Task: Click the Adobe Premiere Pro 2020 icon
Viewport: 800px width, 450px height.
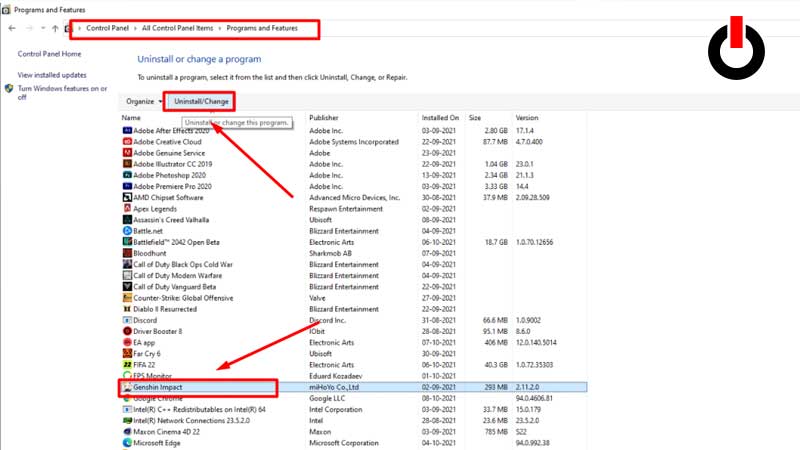Action: (x=127, y=186)
